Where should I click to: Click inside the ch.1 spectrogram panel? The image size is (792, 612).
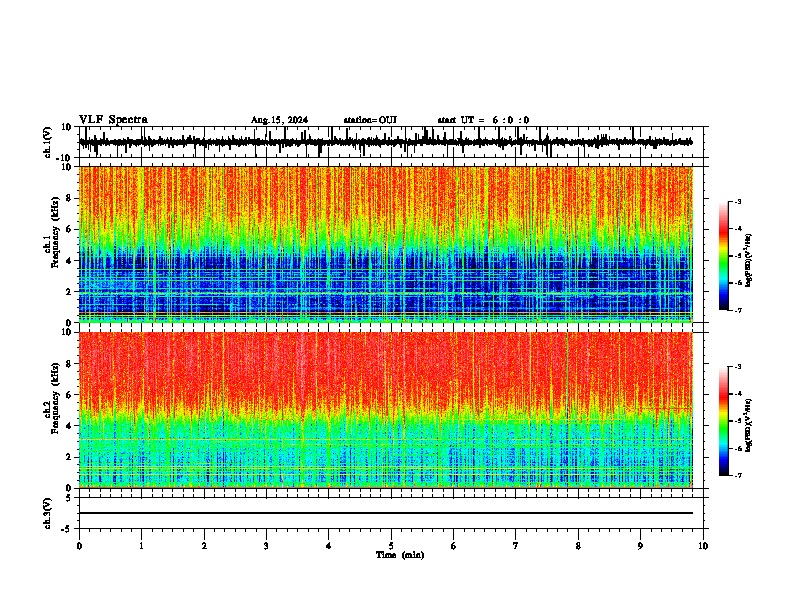point(385,244)
